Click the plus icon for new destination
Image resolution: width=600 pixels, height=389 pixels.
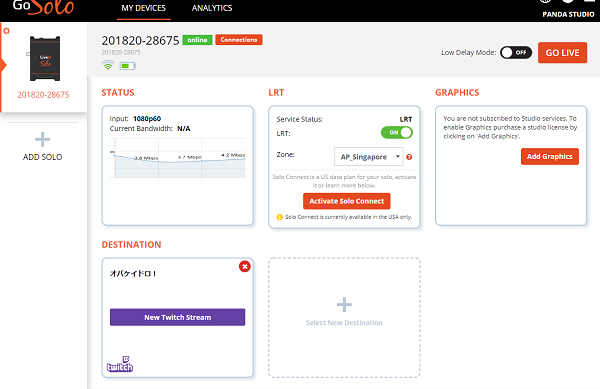(344, 305)
